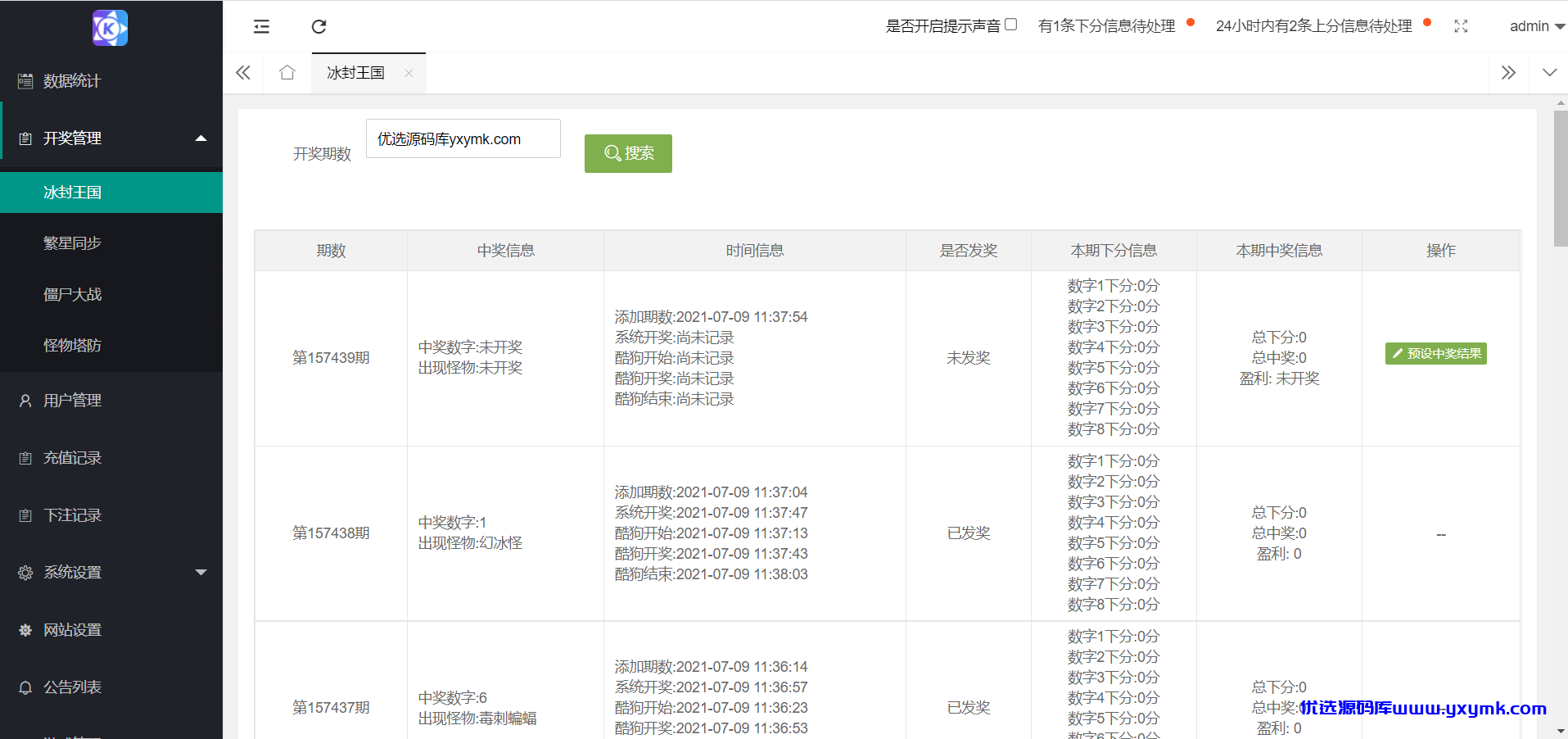
Task: Open the 有1条下分信息待处理 notice
Action: click(x=1106, y=26)
